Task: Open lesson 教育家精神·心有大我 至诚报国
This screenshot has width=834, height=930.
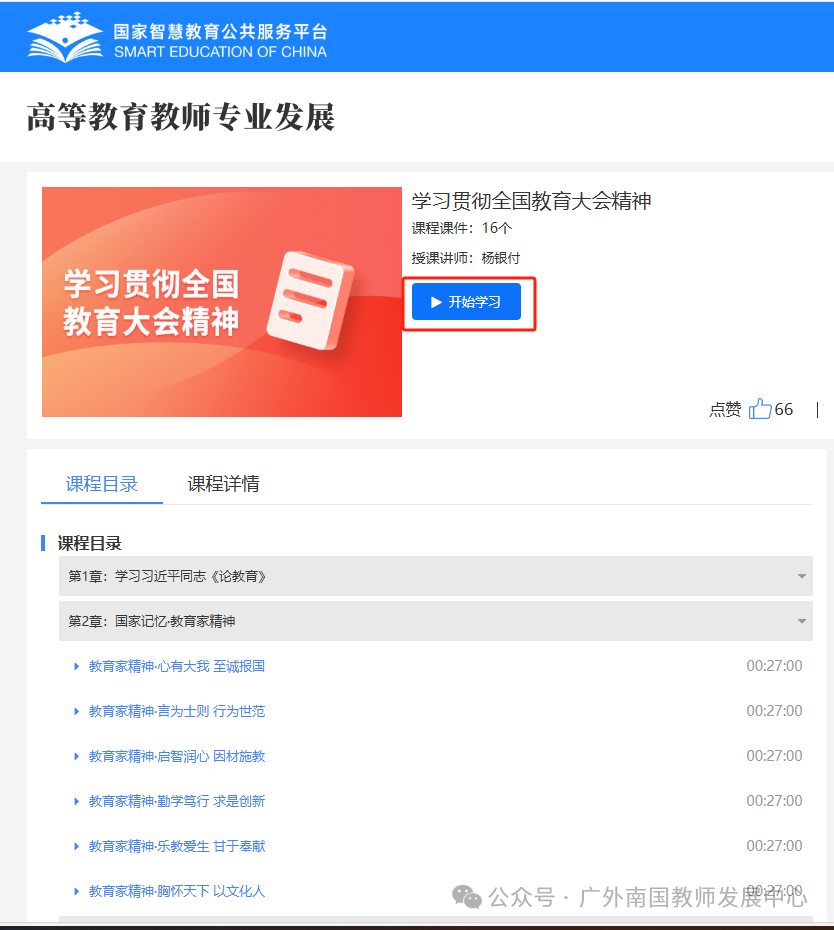Action: click(177, 666)
